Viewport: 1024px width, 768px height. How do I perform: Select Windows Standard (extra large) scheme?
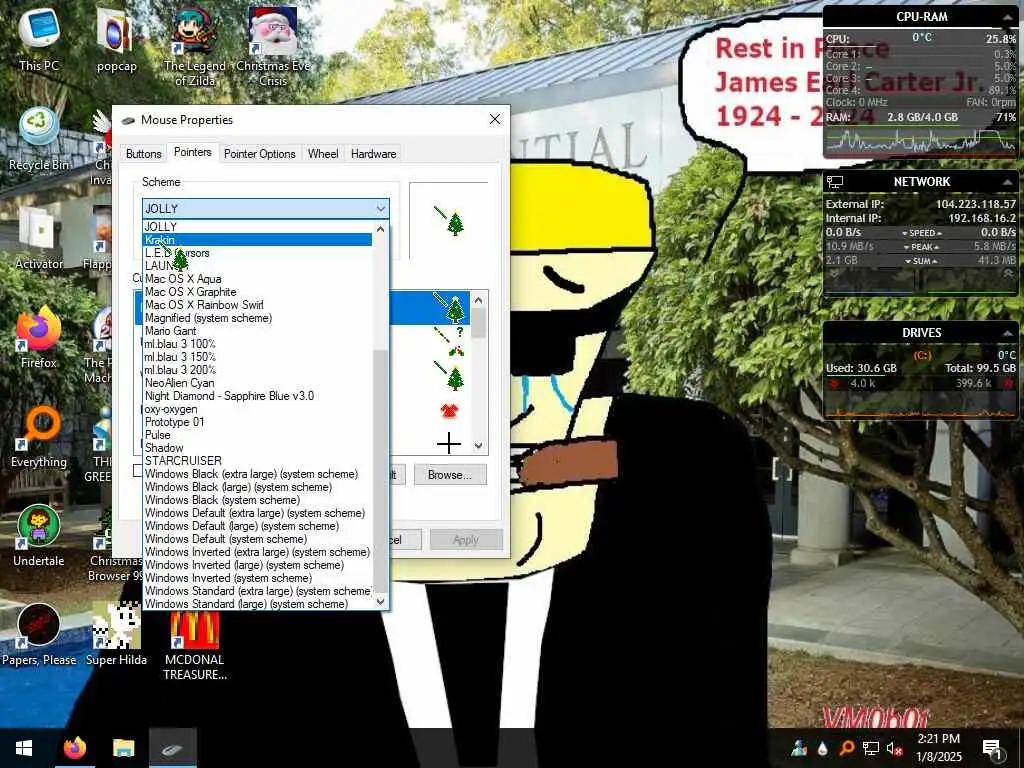(x=257, y=591)
